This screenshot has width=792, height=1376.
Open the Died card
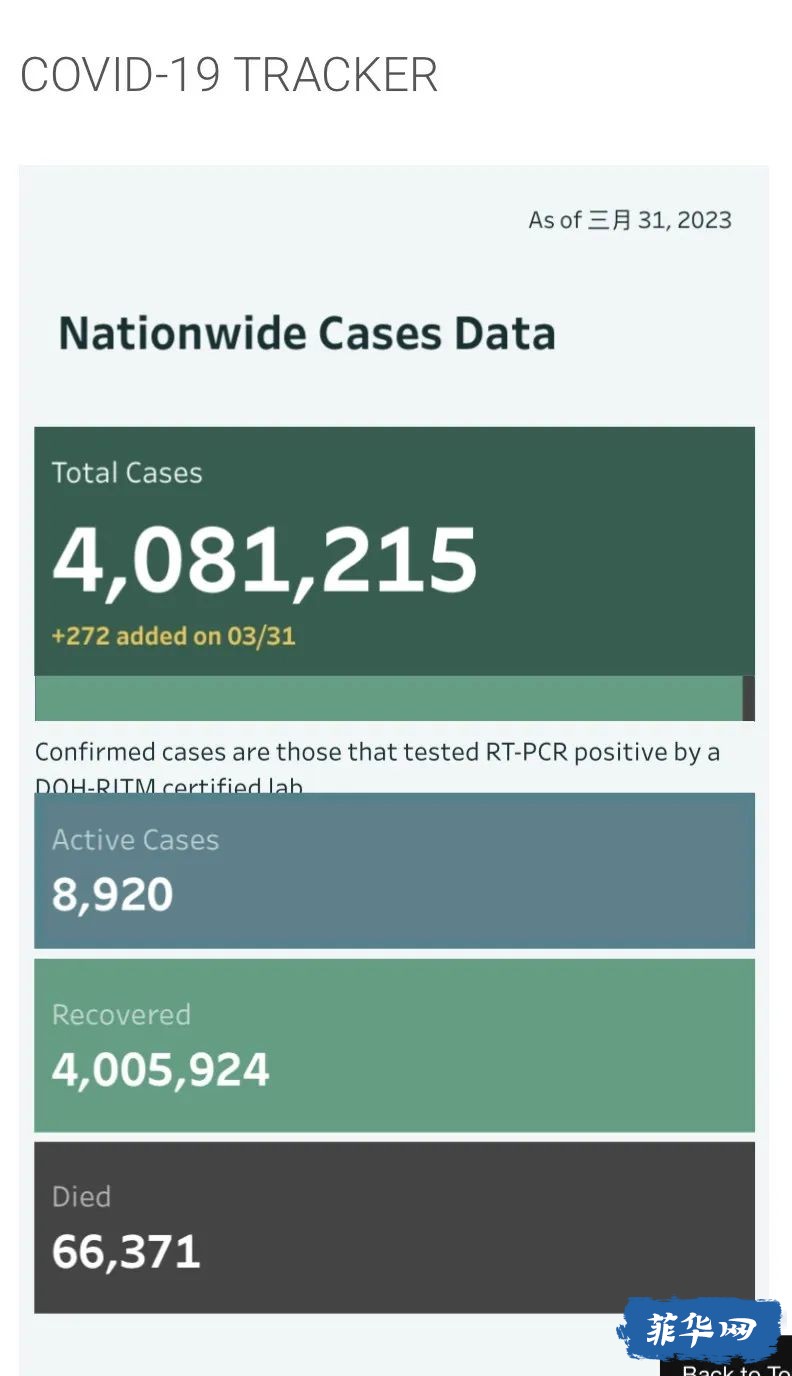click(x=394, y=1228)
